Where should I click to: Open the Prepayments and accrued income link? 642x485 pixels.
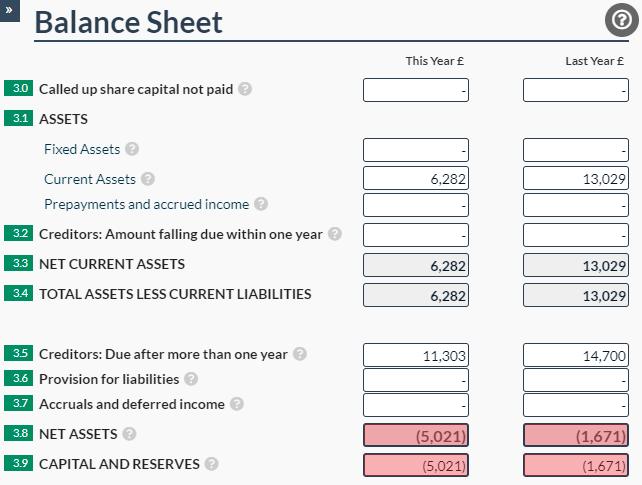tap(146, 204)
